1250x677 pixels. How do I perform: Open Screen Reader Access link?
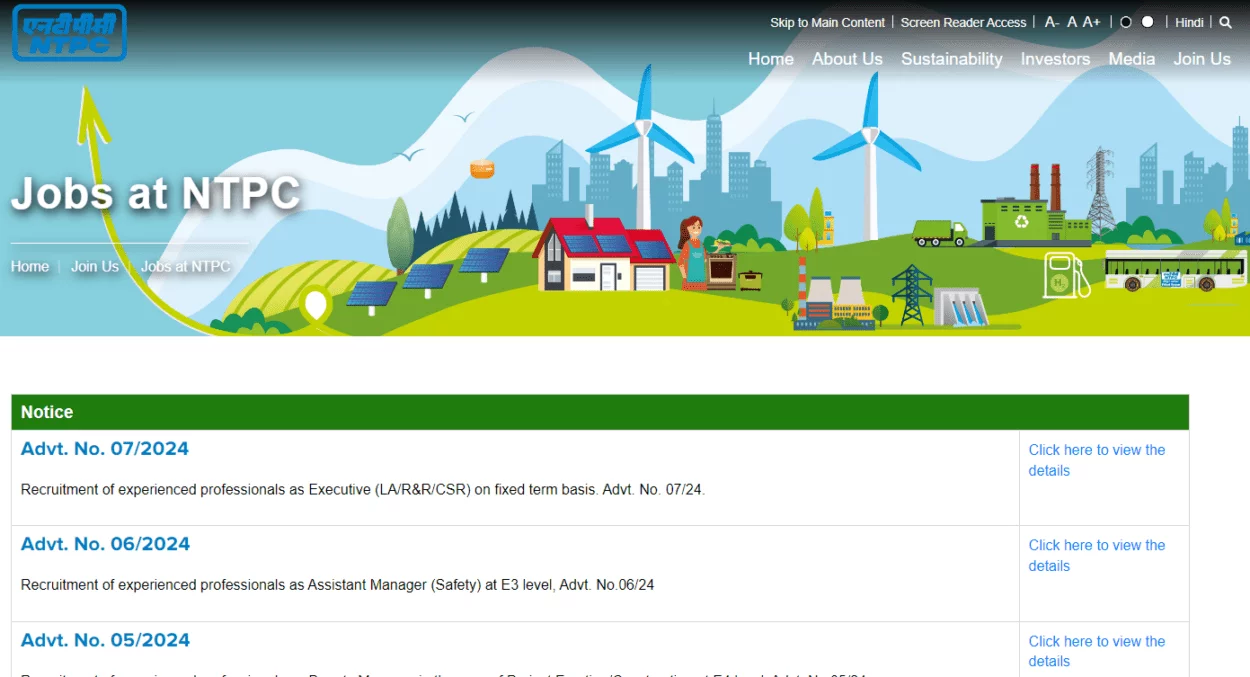coord(963,22)
